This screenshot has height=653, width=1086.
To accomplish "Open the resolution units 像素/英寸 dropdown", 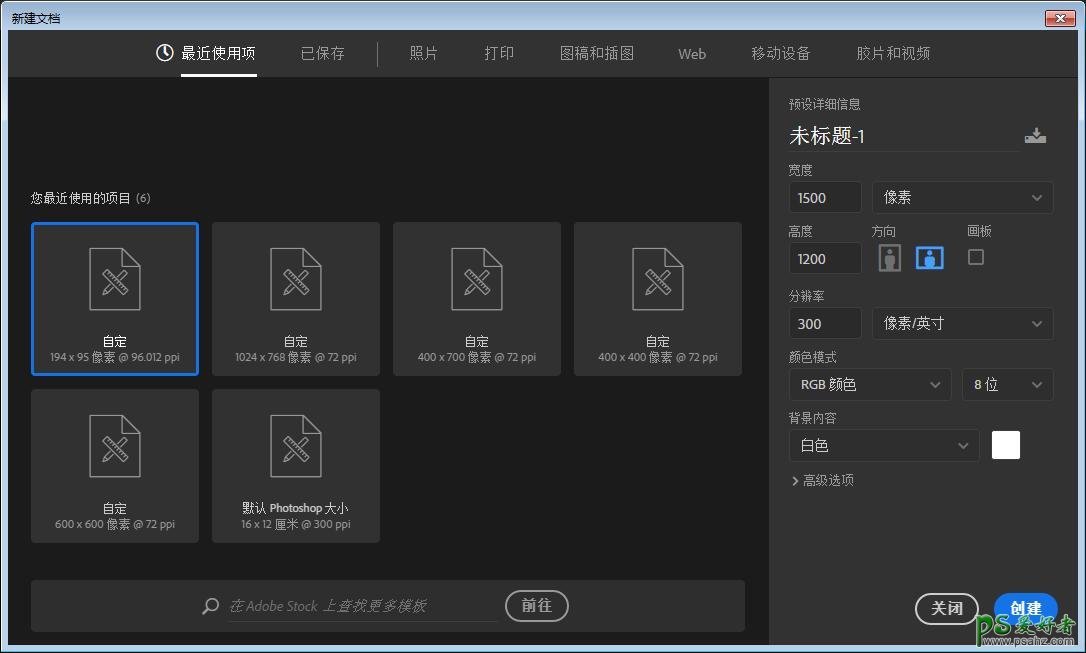I will click(x=962, y=323).
